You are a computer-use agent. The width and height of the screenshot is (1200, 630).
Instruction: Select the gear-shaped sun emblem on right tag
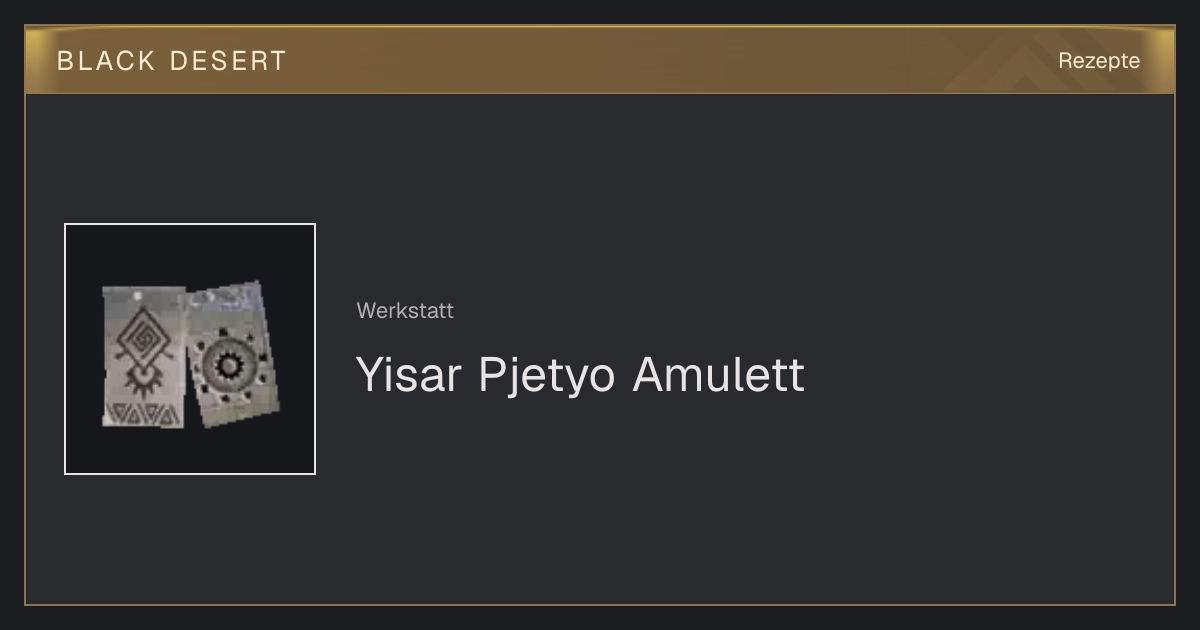point(230,365)
